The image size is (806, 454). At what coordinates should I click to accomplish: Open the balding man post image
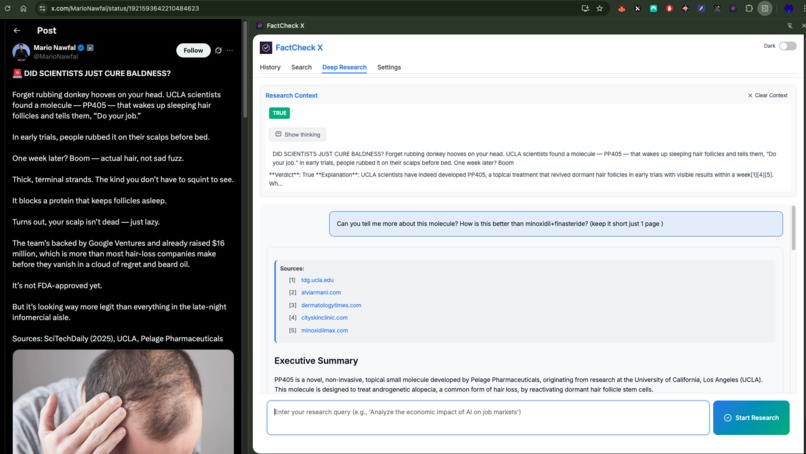coord(123,402)
